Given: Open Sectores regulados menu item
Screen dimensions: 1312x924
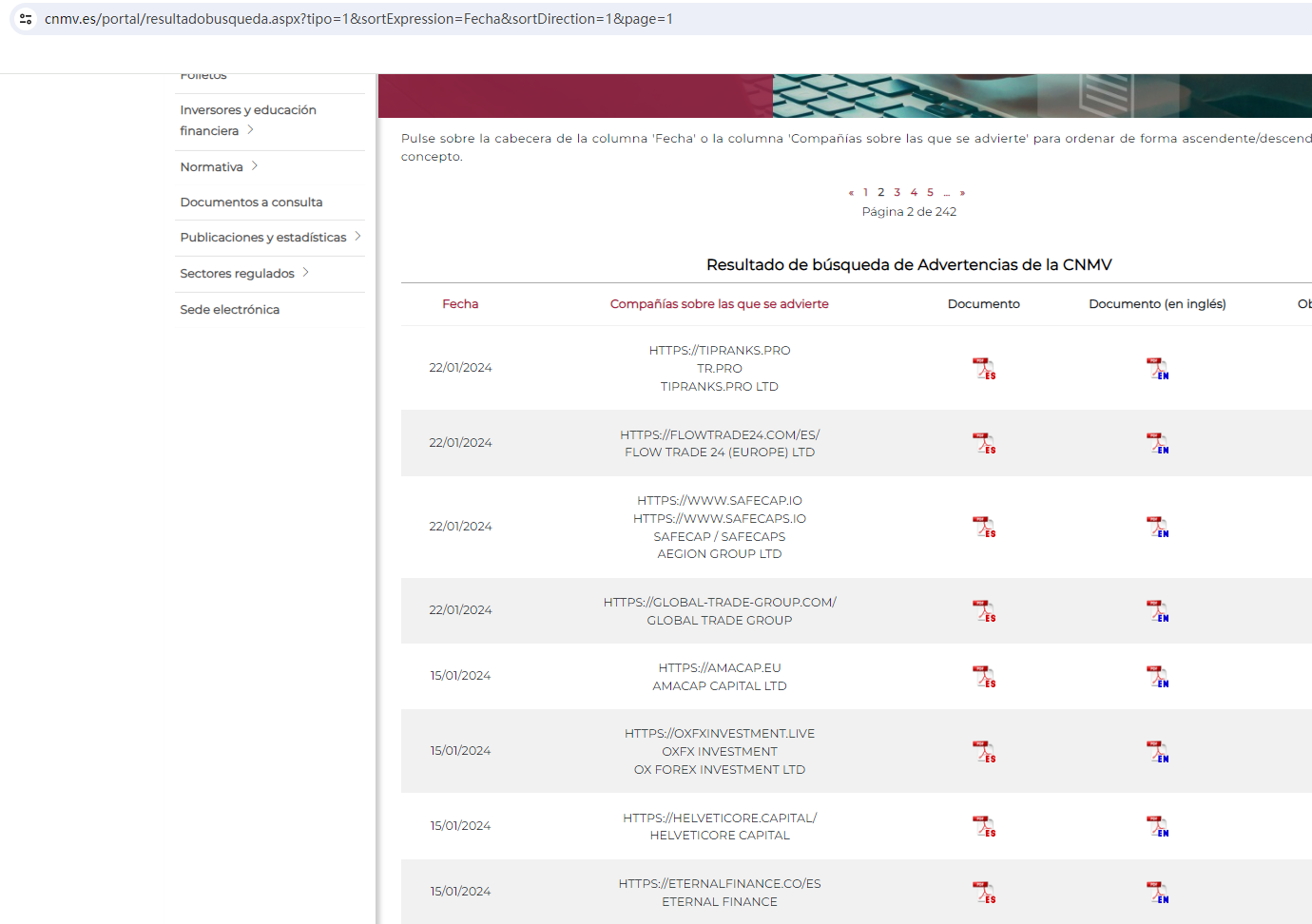Looking at the screenshot, I should tap(237, 274).
